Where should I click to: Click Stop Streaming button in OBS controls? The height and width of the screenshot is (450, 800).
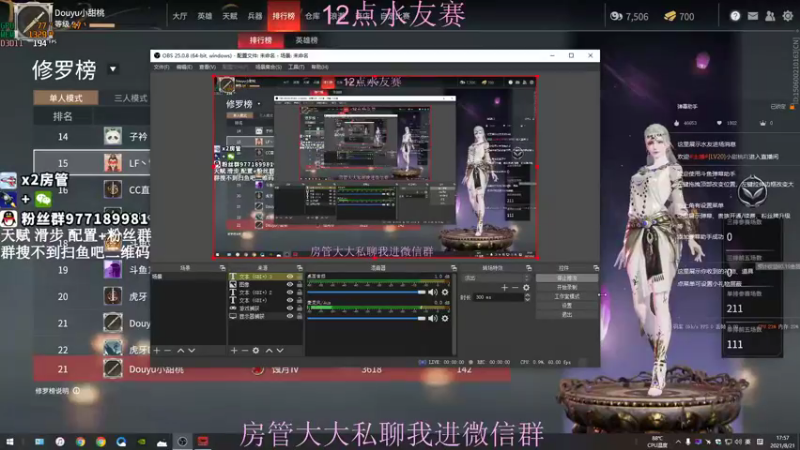tap(567, 278)
